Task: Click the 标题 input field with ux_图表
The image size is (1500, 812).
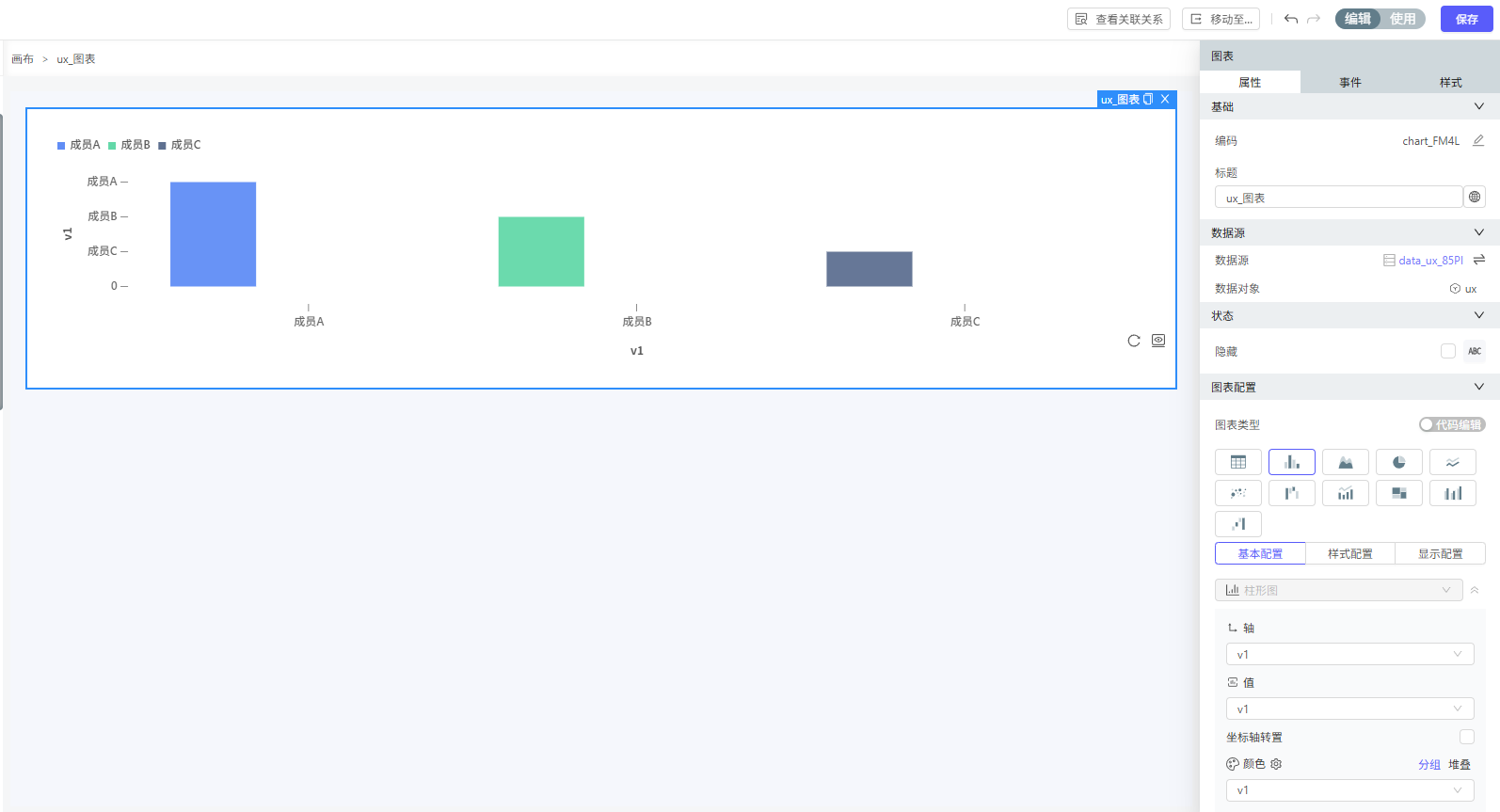Action: [1337, 198]
